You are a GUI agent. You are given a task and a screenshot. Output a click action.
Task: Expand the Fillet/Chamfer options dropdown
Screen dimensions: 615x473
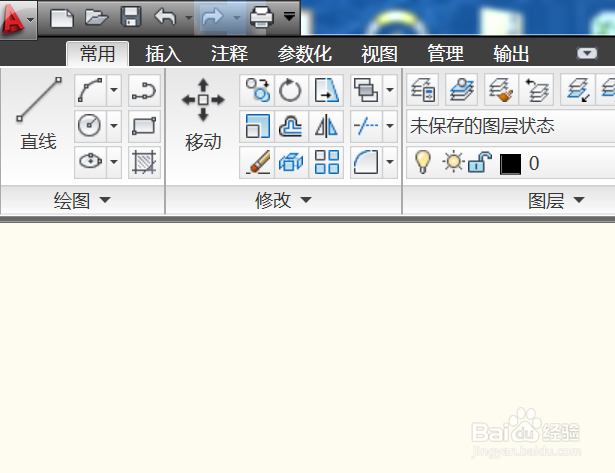pos(390,162)
